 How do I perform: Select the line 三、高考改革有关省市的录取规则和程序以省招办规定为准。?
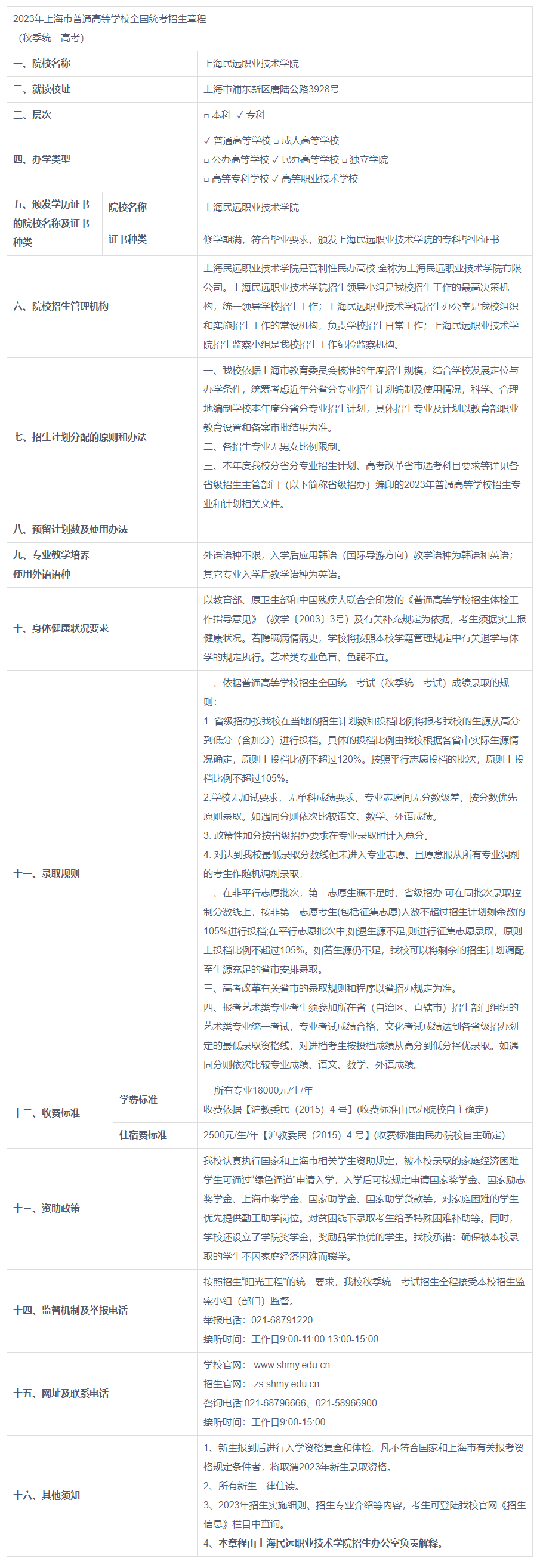pyautogui.click(x=333, y=988)
